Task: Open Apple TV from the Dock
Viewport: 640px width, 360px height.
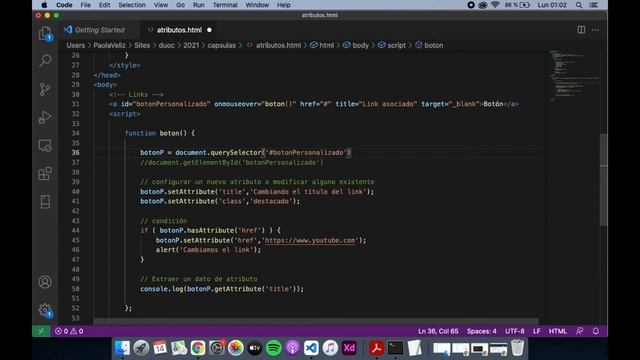Action: tap(255, 348)
